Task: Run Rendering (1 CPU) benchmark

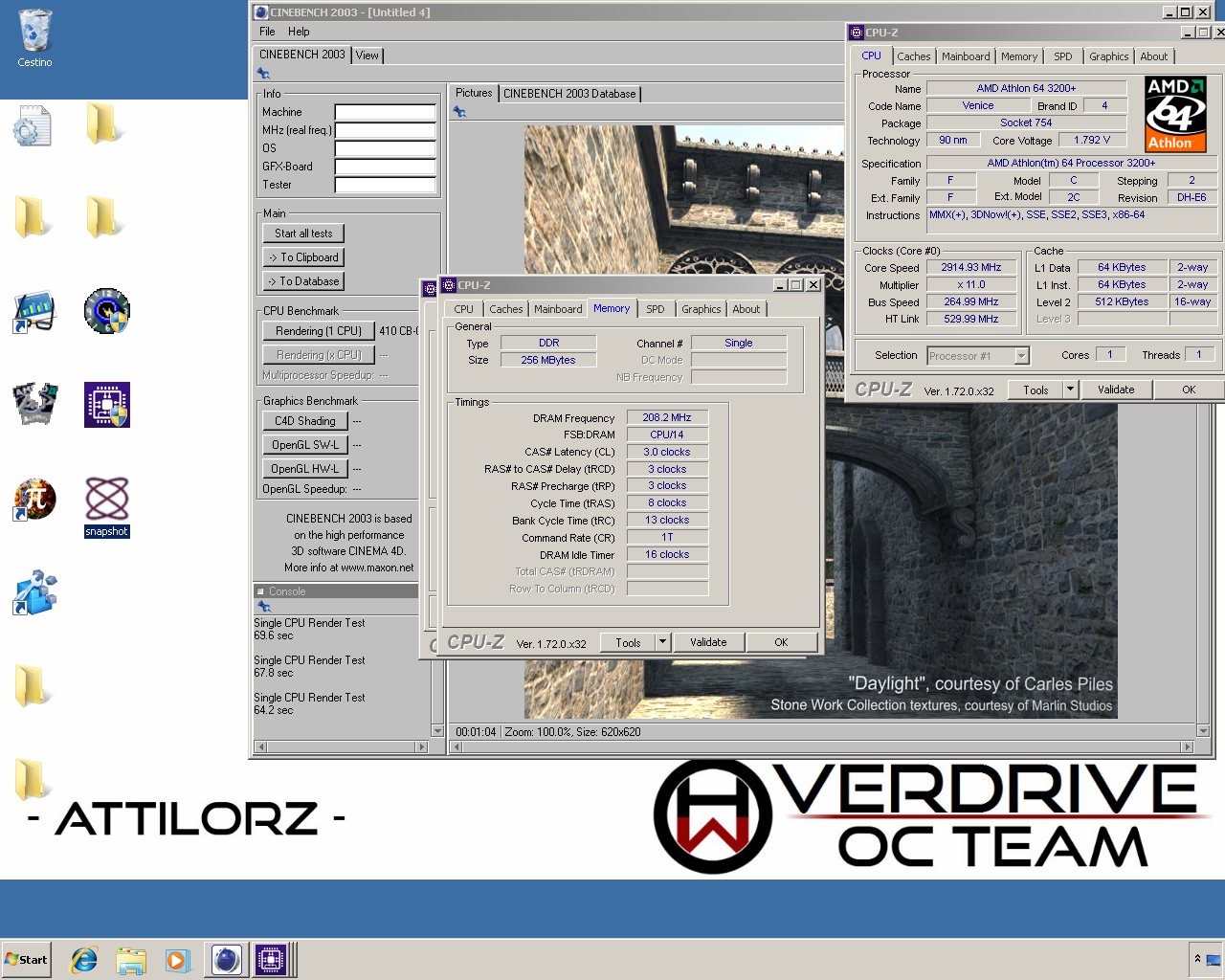Action: click(x=319, y=331)
